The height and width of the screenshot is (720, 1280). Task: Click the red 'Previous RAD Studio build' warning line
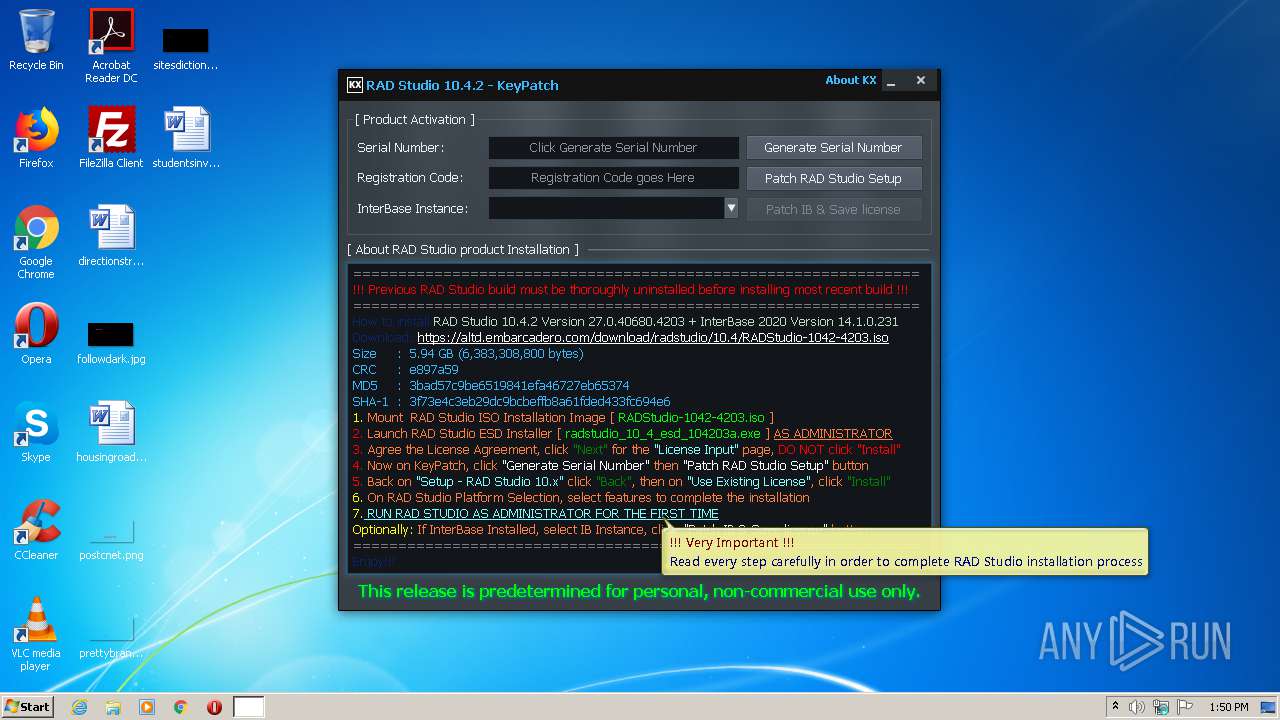[x=630, y=290]
